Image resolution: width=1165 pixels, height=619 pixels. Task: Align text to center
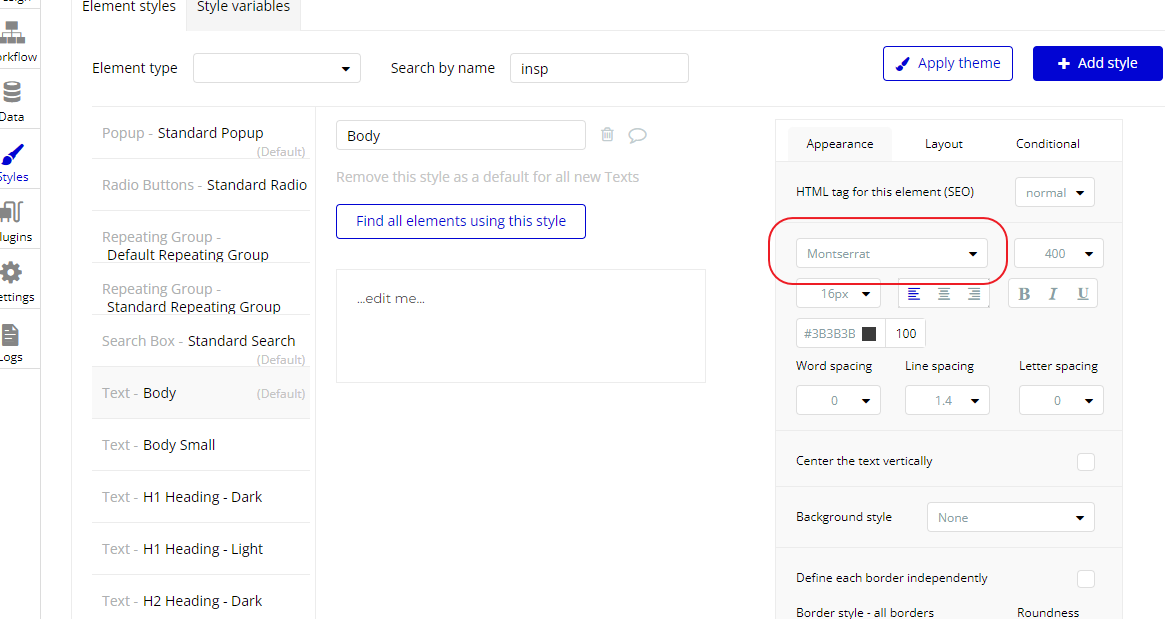[944, 294]
